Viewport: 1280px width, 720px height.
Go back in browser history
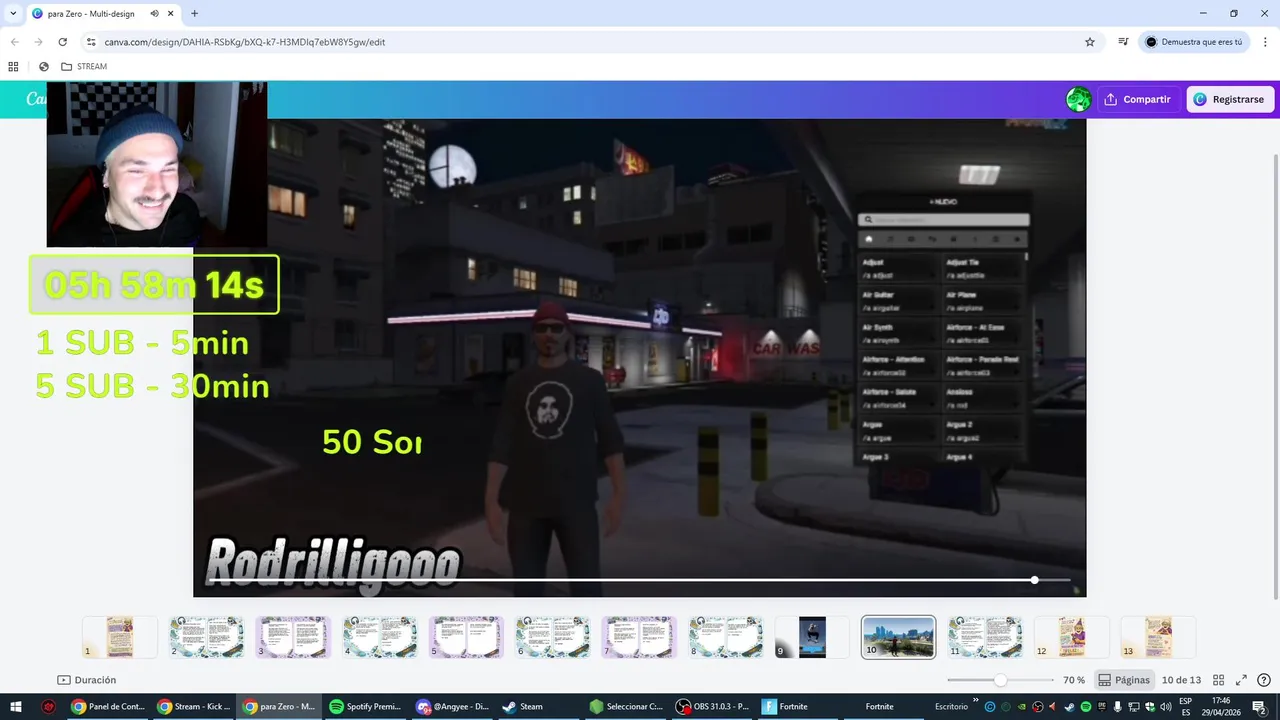[x=14, y=42]
